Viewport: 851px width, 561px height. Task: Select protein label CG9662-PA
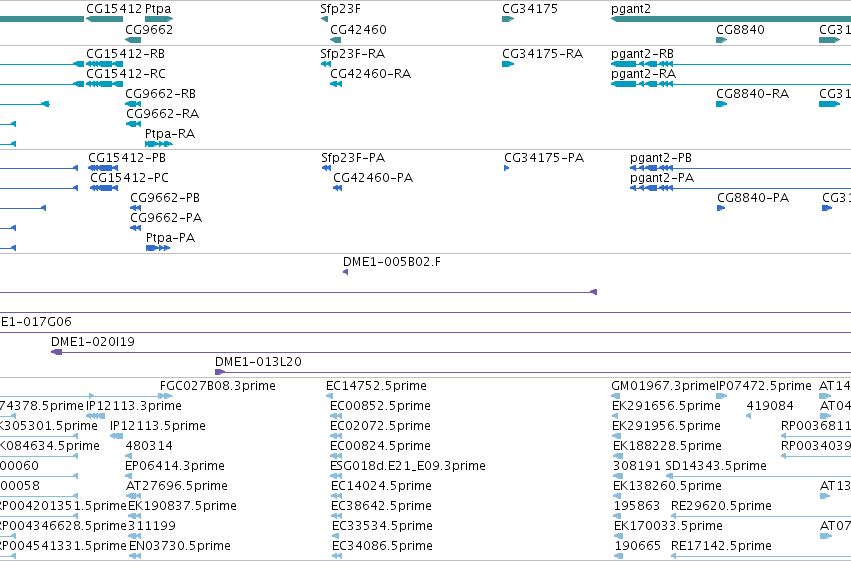(166, 218)
